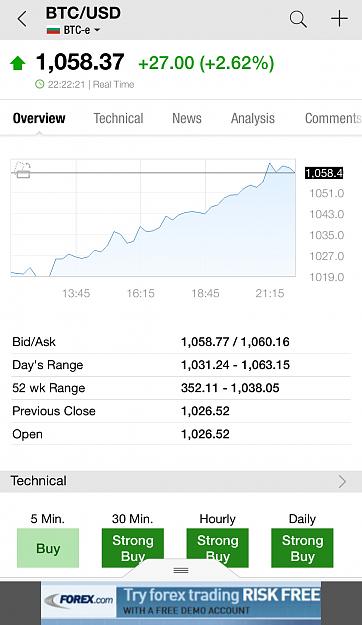Tap the Daily Strong Buy button
The height and width of the screenshot is (625, 362).
coord(302,548)
